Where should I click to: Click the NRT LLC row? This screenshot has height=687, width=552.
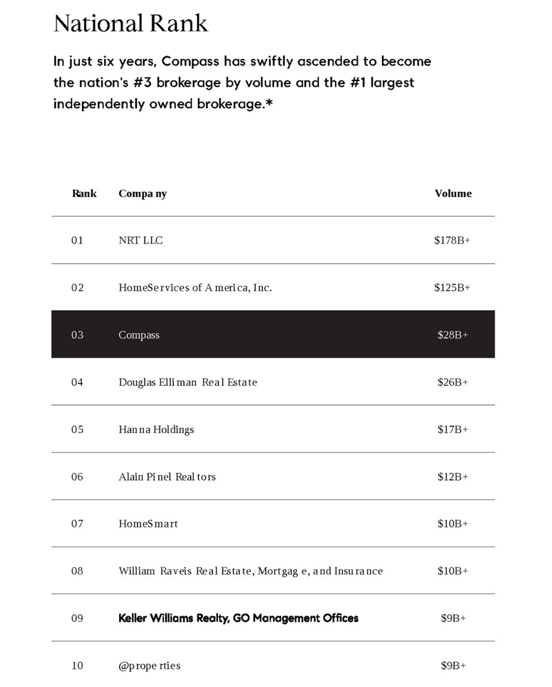pyautogui.click(x=273, y=240)
